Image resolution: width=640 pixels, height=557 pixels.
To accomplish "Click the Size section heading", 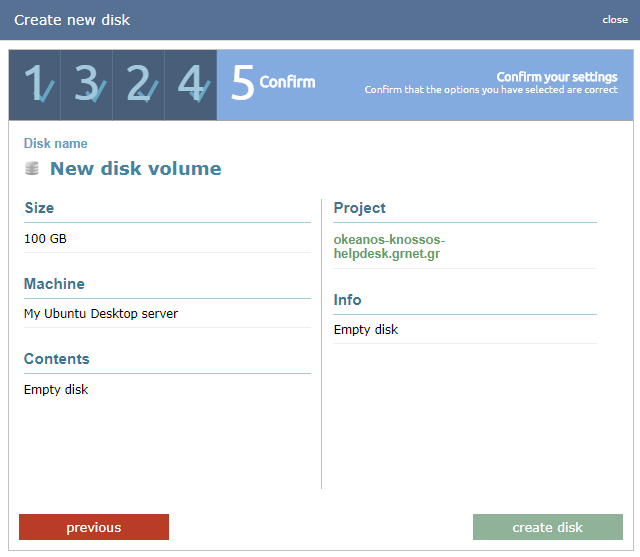I will pos(39,208).
